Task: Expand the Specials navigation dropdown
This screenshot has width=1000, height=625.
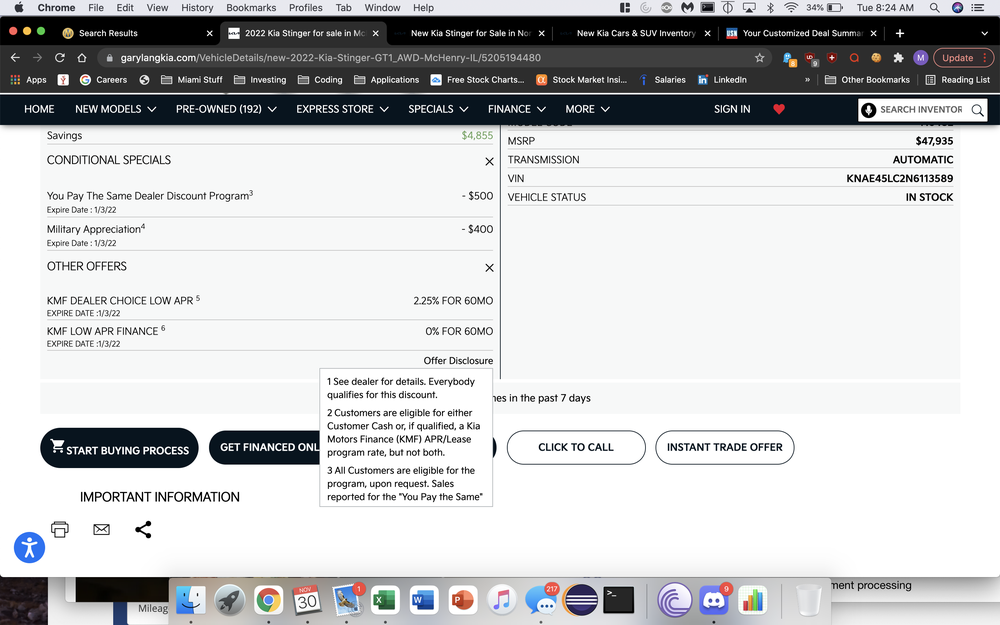Action: click(438, 109)
